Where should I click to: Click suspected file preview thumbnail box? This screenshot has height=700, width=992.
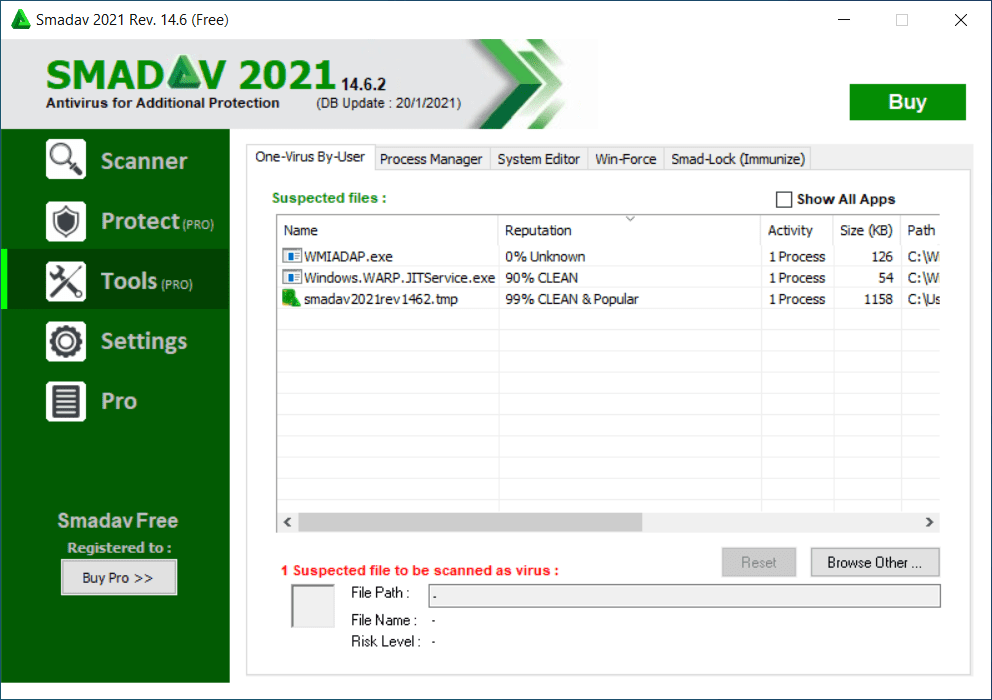(313, 606)
